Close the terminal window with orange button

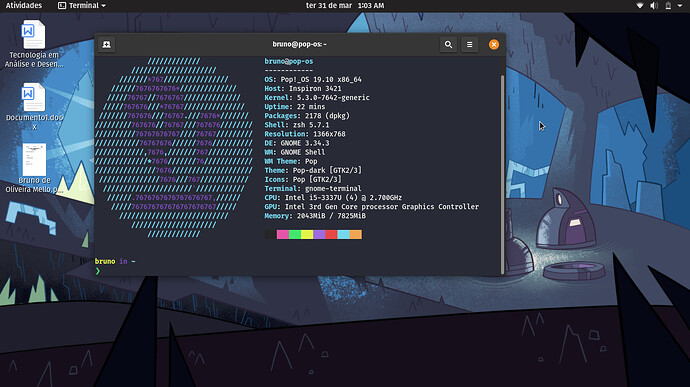[x=494, y=44]
